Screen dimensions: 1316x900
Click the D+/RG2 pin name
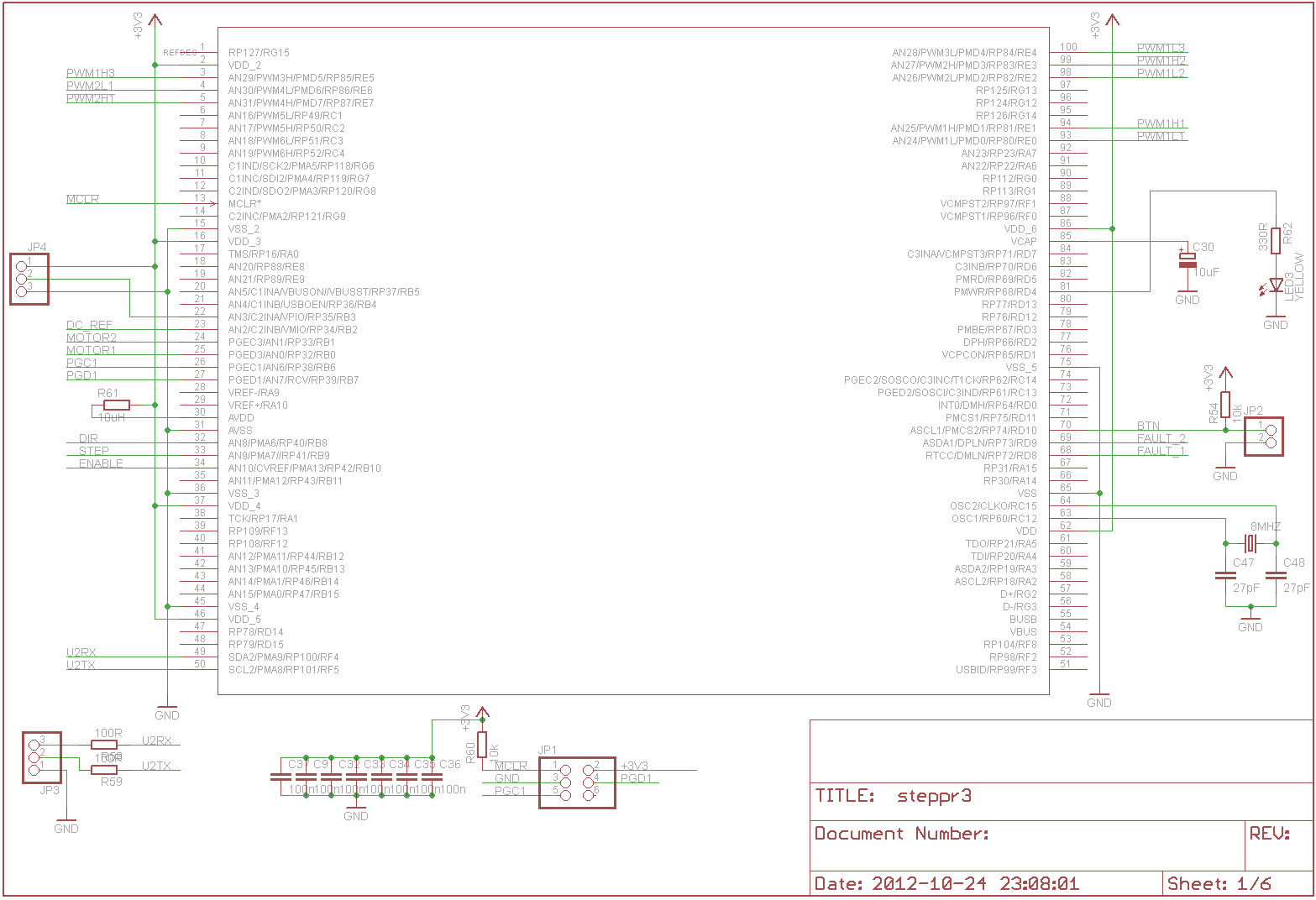pyautogui.click(x=1019, y=594)
